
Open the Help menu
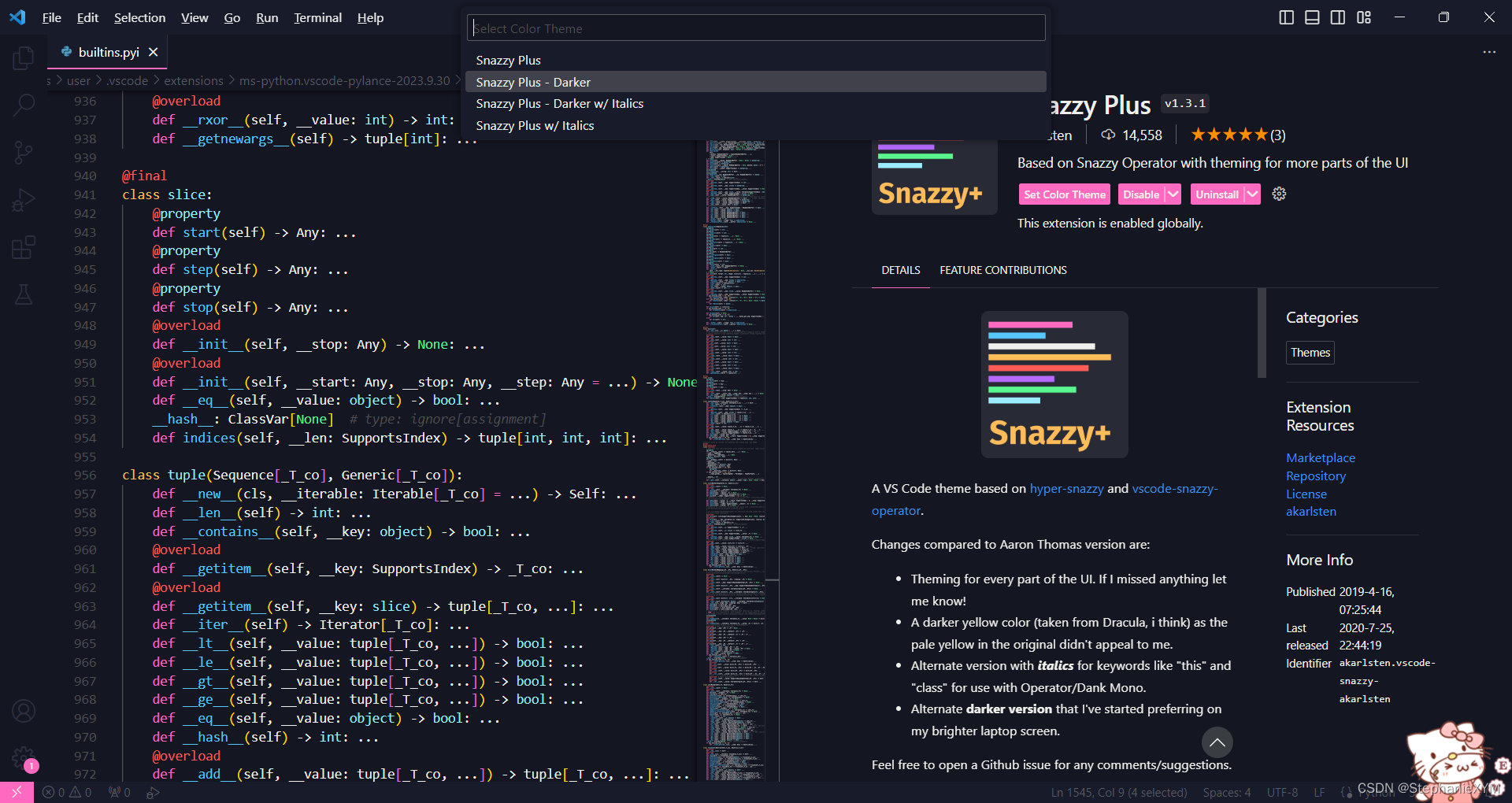click(x=370, y=17)
